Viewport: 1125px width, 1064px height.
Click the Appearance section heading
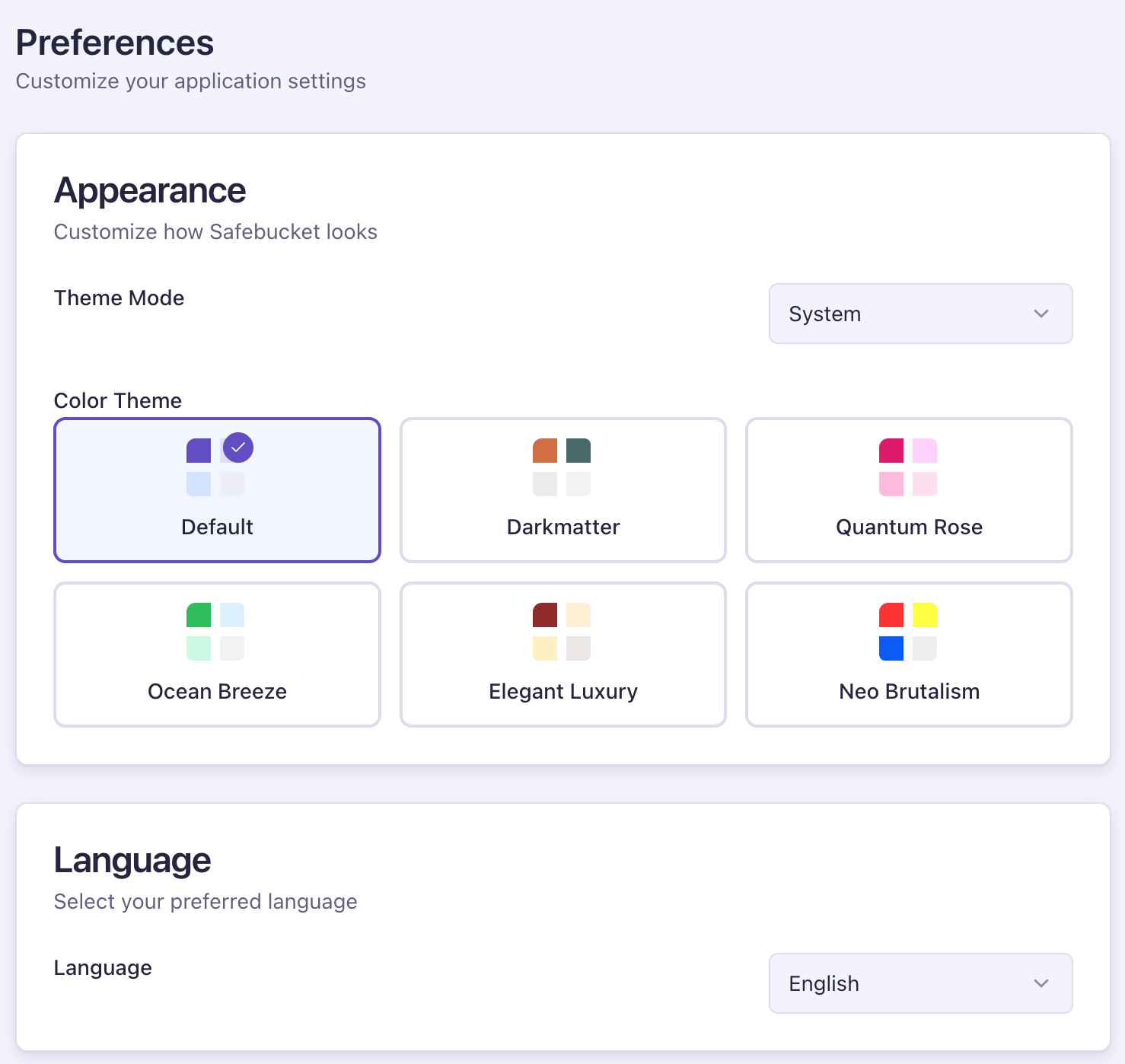(149, 190)
